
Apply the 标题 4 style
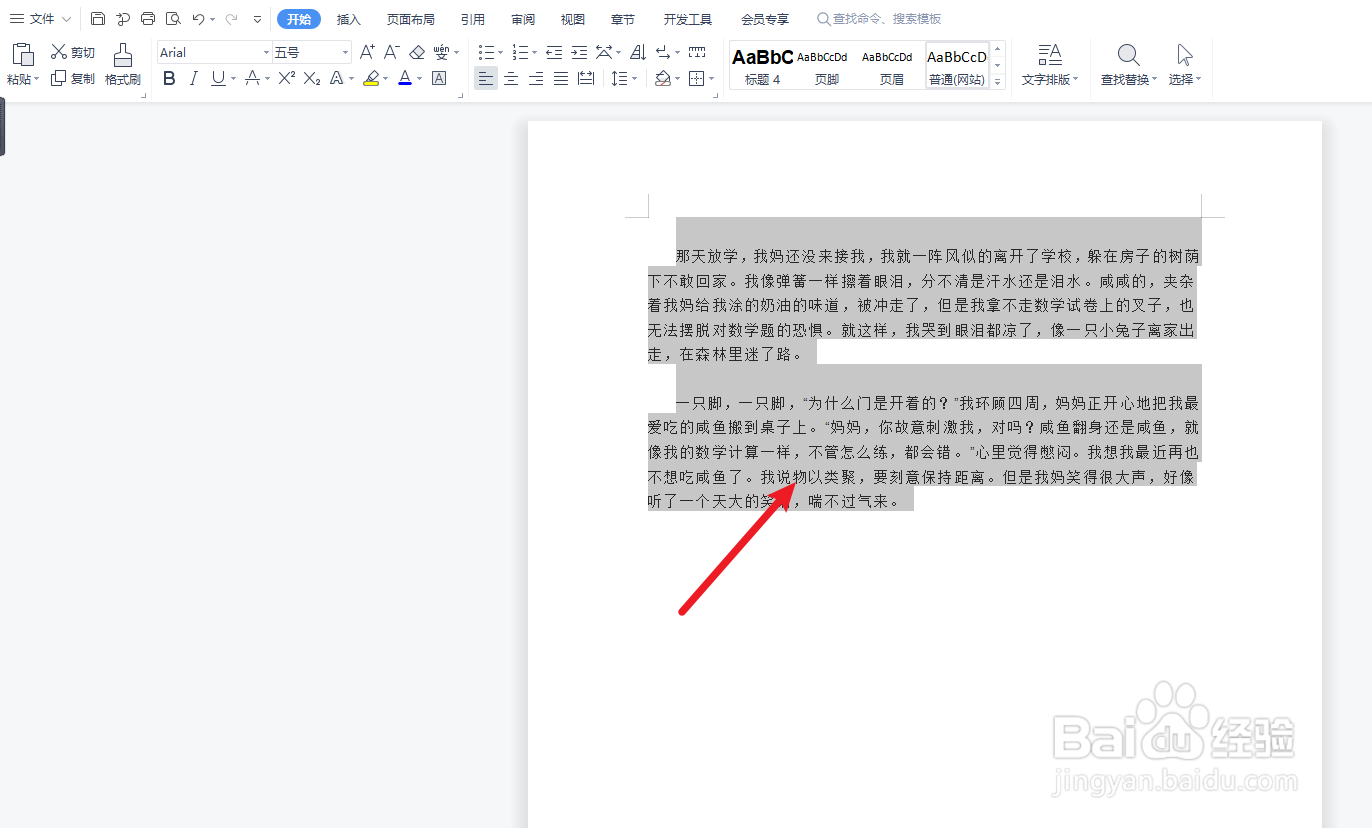tap(763, 65)
